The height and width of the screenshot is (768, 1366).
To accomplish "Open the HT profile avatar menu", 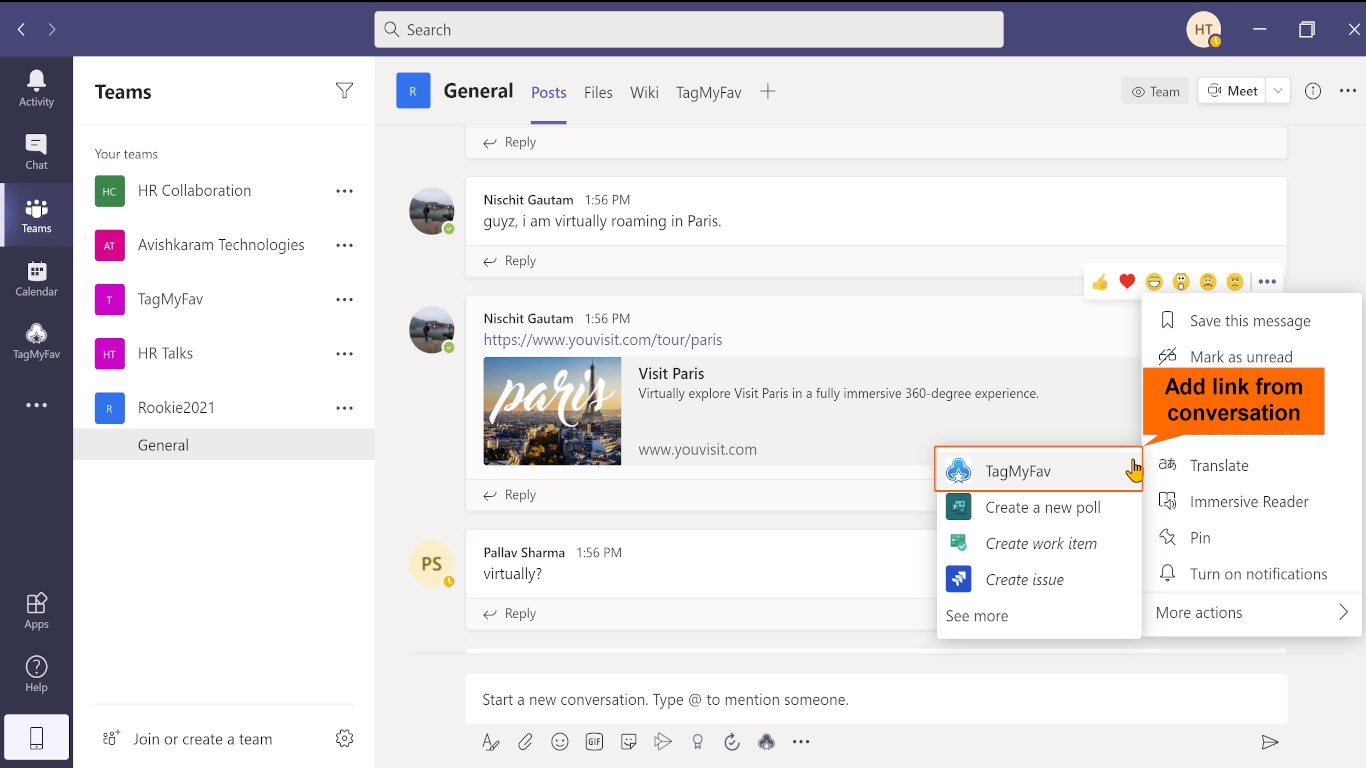I will pyautogui.click(x=1203, y=30).
